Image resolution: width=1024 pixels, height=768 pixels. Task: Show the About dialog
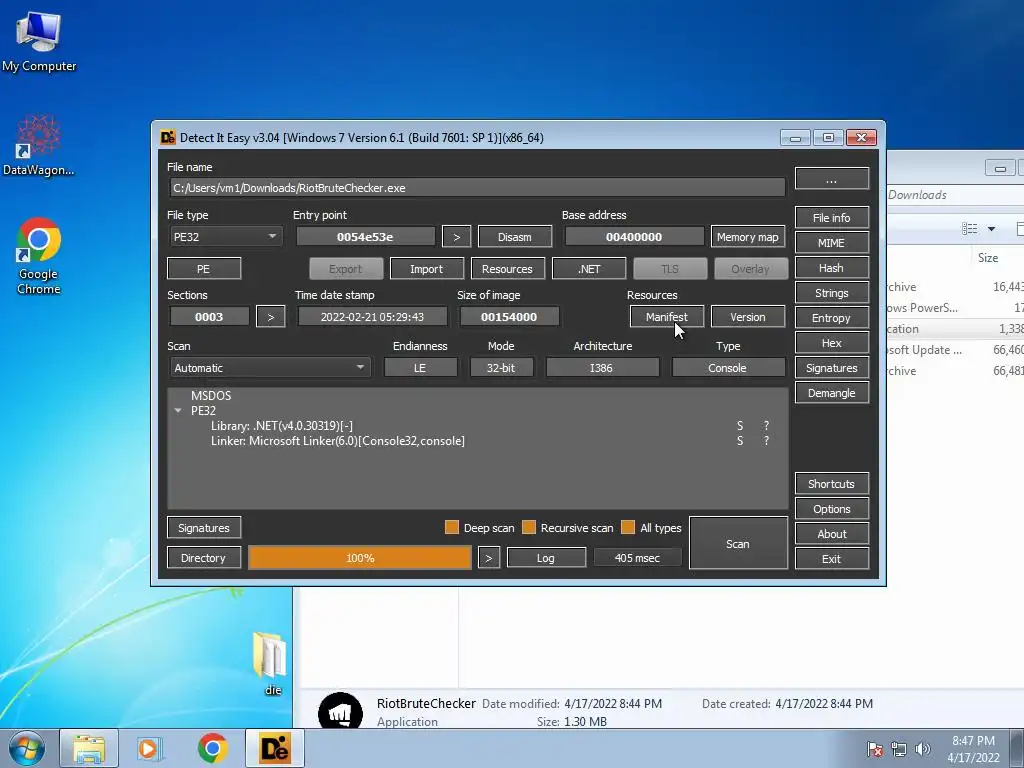(x=831, y=534)
